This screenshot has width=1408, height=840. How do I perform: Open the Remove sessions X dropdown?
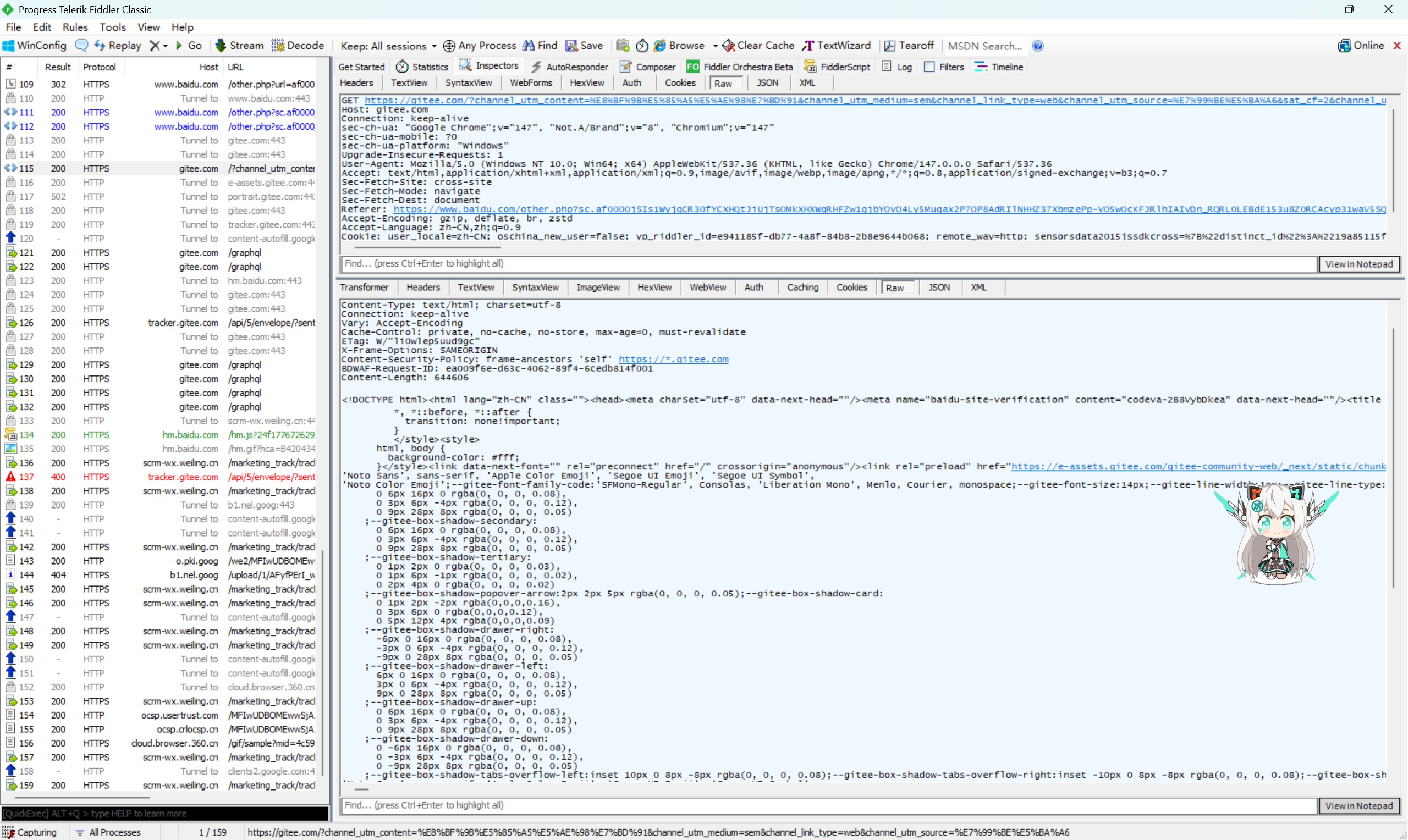click(158, 45)
